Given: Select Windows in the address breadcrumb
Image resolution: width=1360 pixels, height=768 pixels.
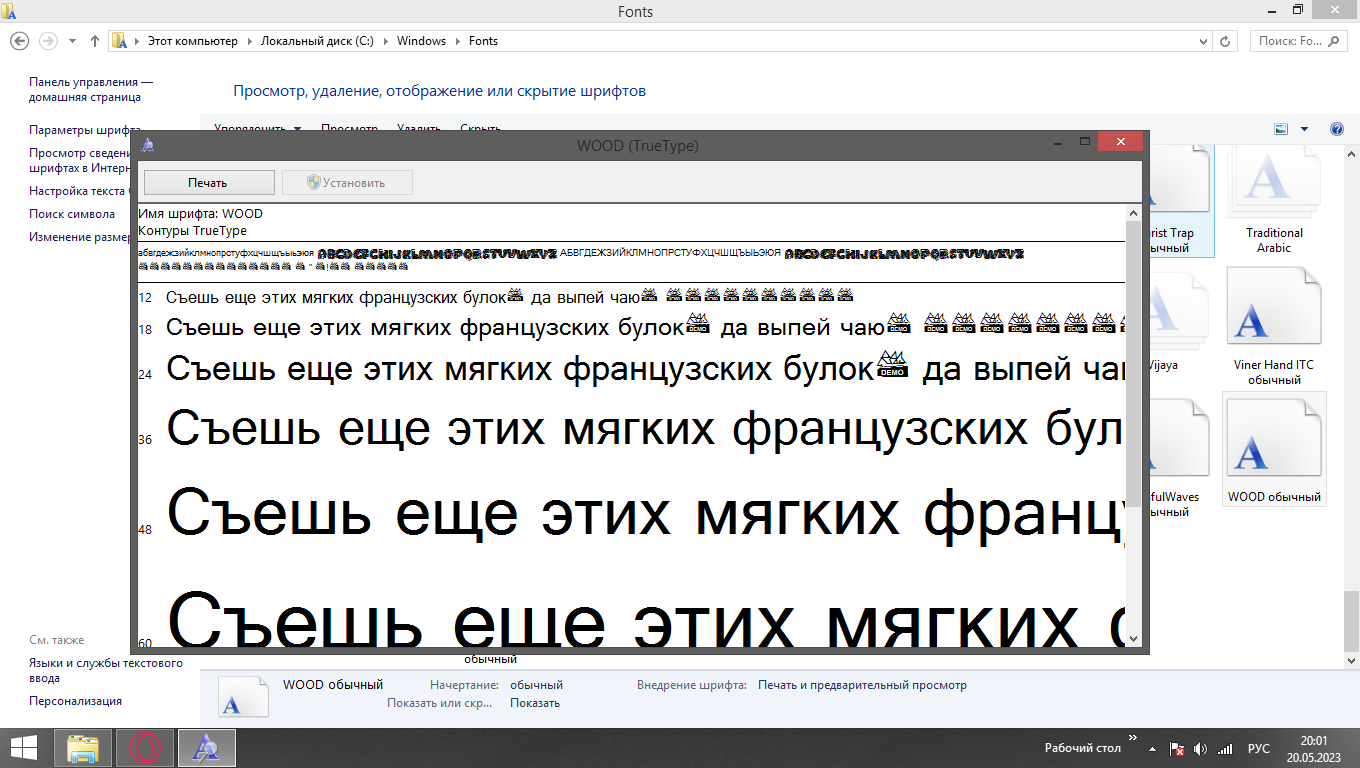Looking at the screenshot, I should [420, 41].
